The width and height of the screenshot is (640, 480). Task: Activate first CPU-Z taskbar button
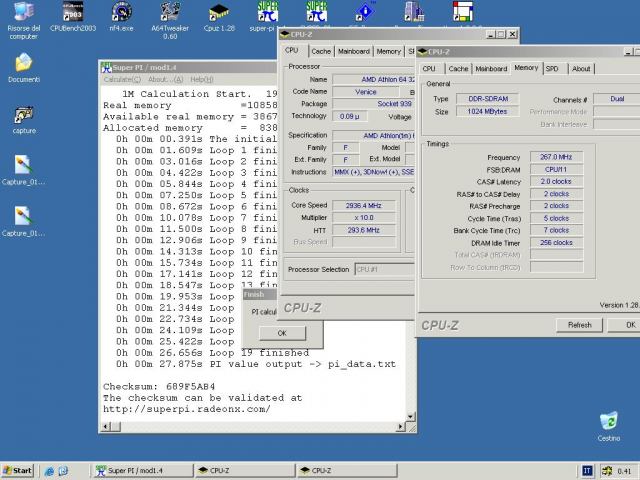245,471
